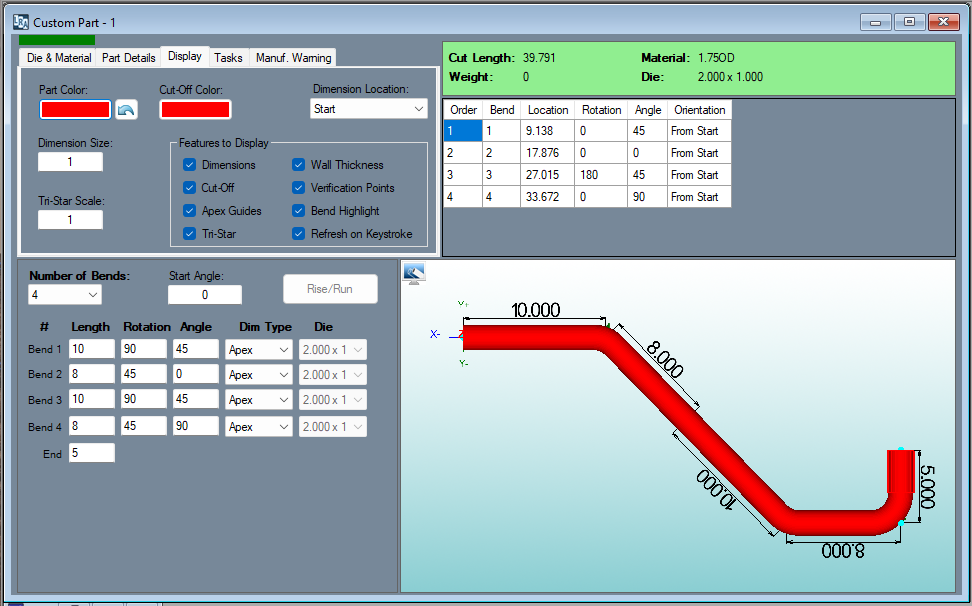Open the Manuf. Warning tab
Viewport: 972px width, 606px height.
293,58
